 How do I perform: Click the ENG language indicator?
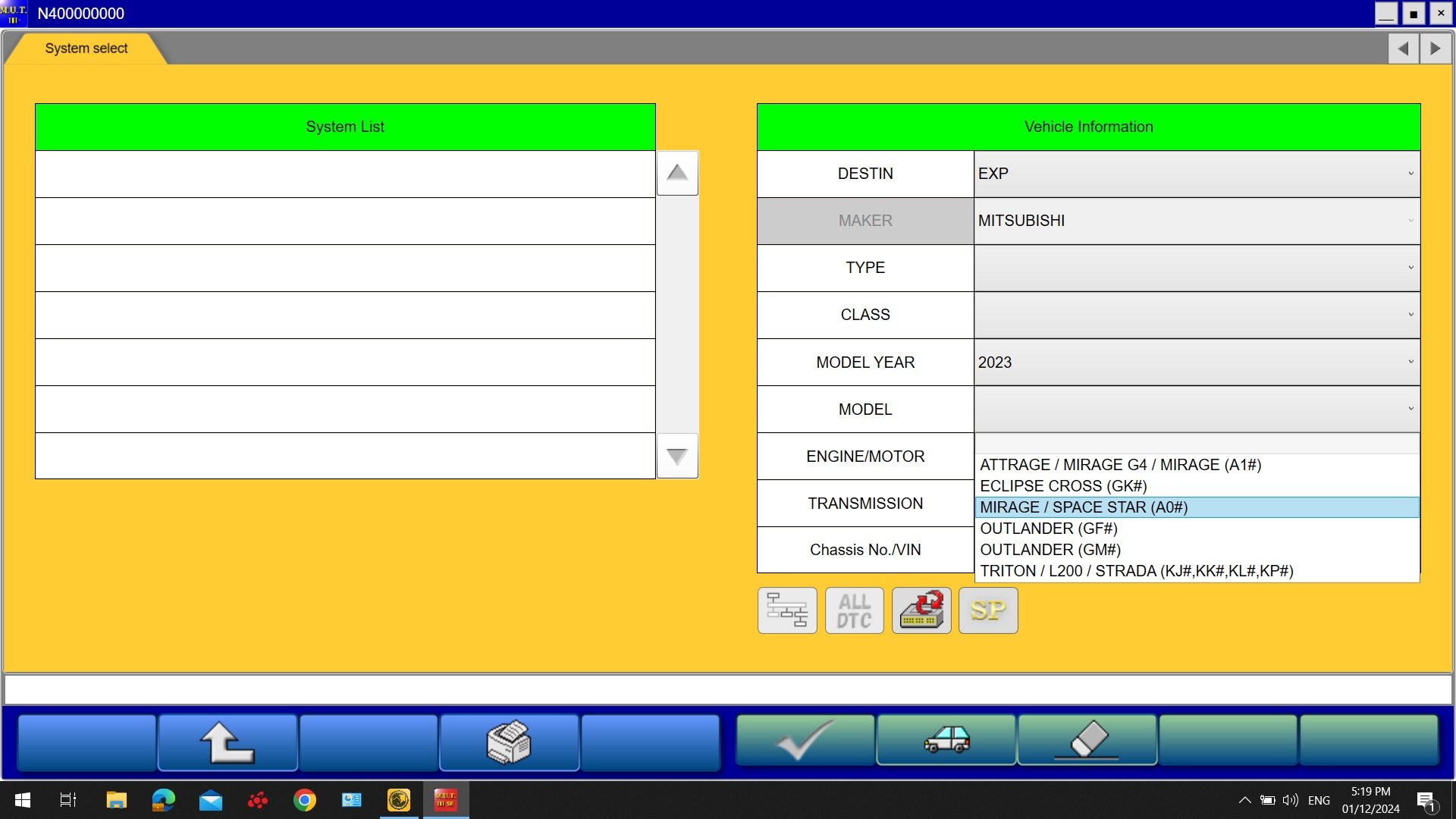pyautogui.click(x=1319, y=800)
